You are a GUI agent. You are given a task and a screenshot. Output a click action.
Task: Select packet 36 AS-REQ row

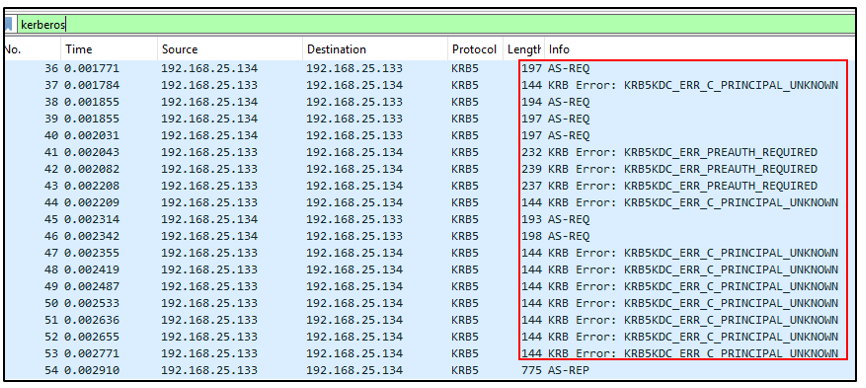pyautogui.click(x=430, y=69)
